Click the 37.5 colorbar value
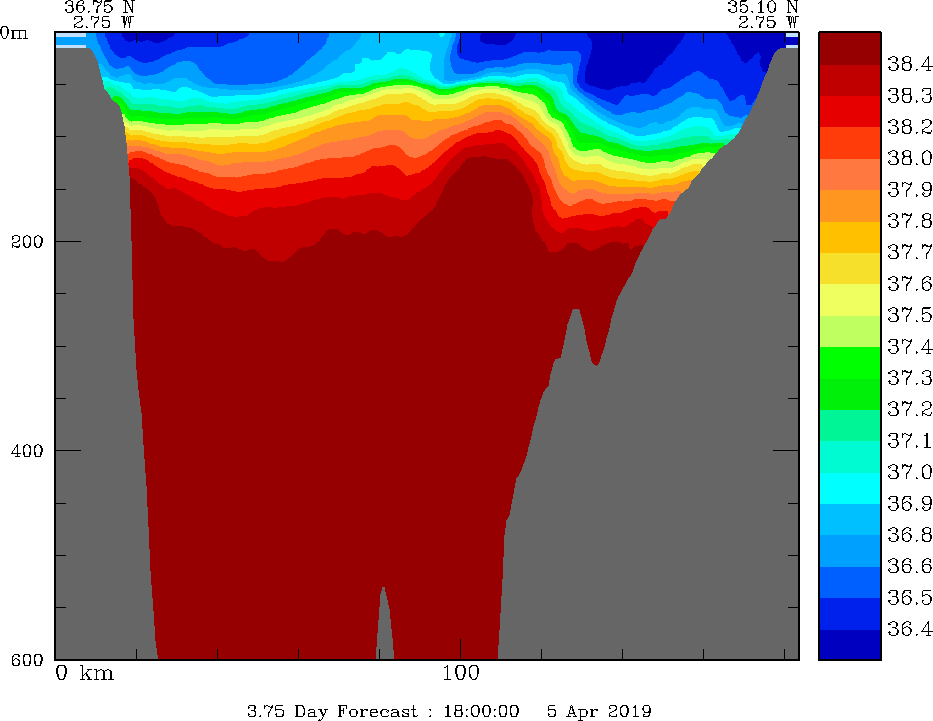This screenshot has height=721, width=933. (x=909, y=315)
